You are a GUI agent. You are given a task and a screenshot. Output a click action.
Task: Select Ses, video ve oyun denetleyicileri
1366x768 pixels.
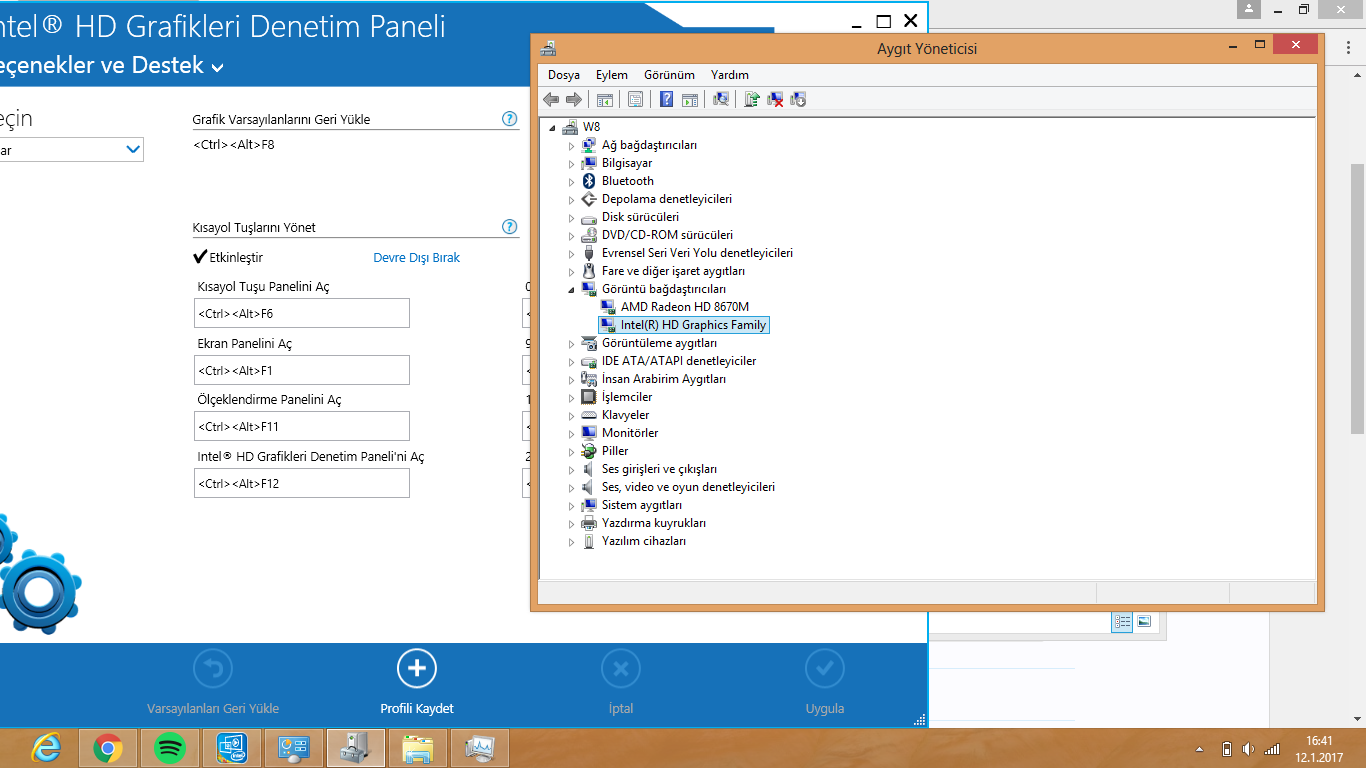pos(688,487)
